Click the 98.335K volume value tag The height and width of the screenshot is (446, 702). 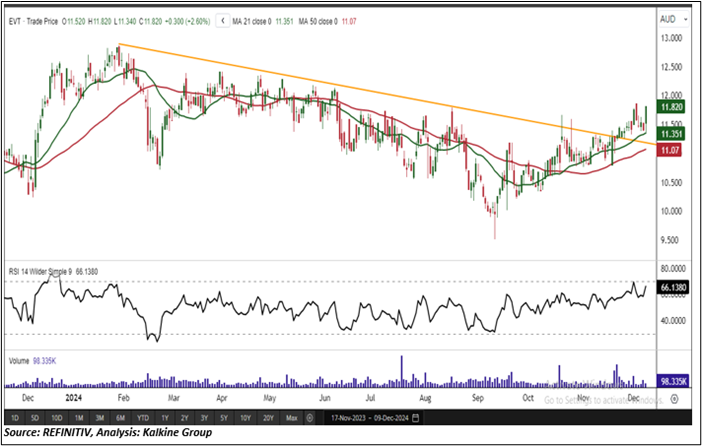(x=673, y=381)
